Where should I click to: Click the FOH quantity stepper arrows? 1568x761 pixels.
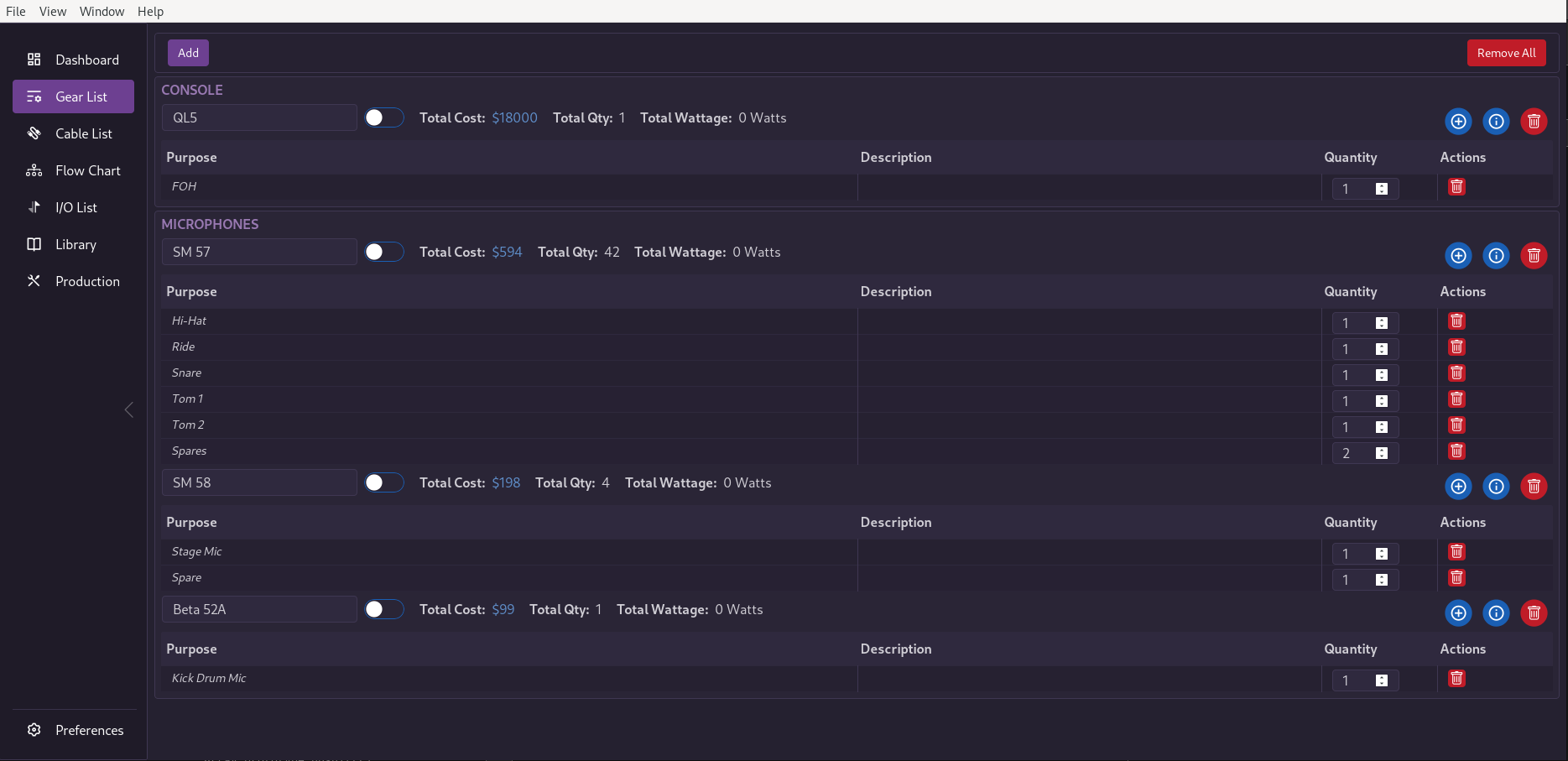(1381, 189)
